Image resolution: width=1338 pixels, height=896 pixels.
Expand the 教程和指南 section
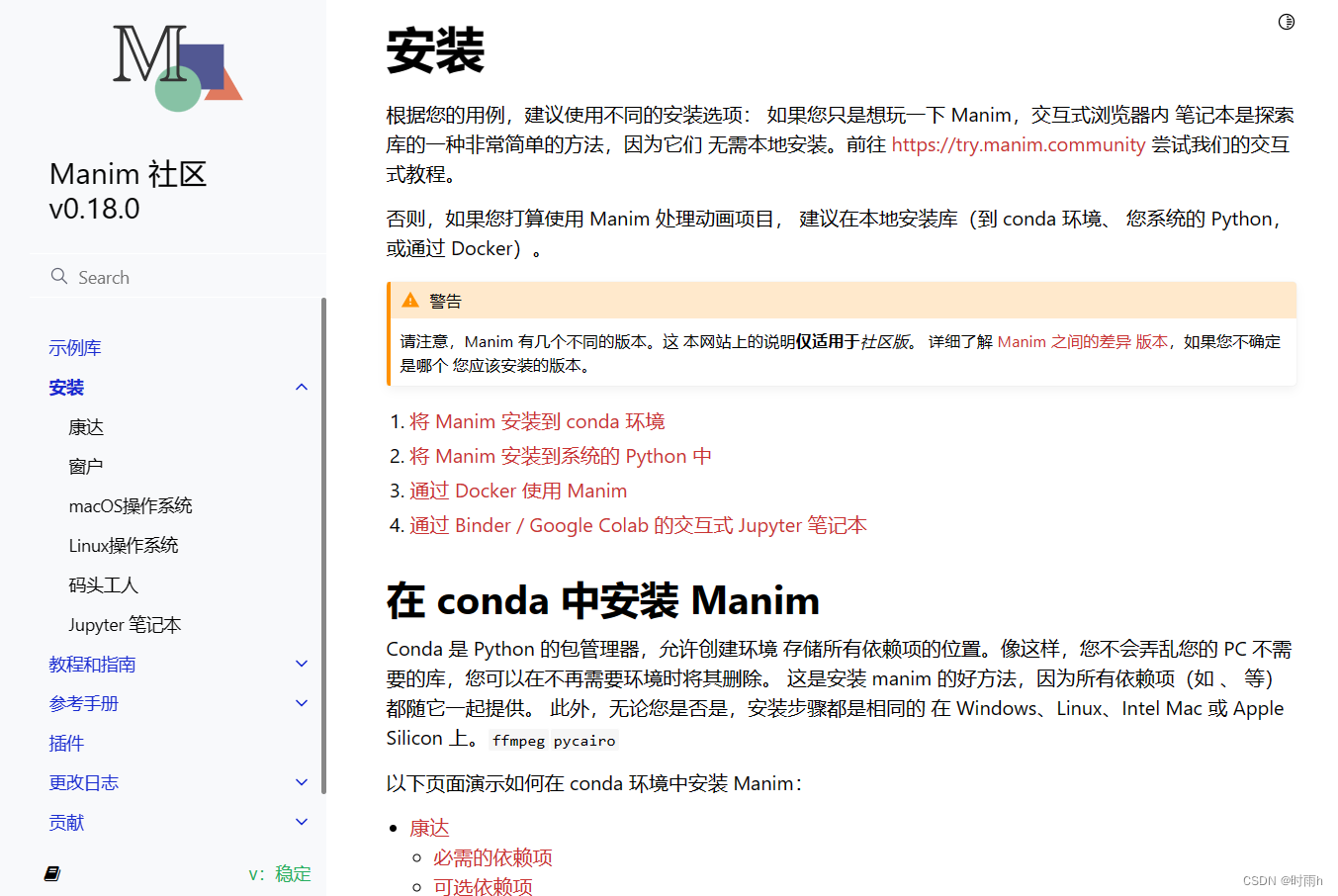tap(302, 664)
